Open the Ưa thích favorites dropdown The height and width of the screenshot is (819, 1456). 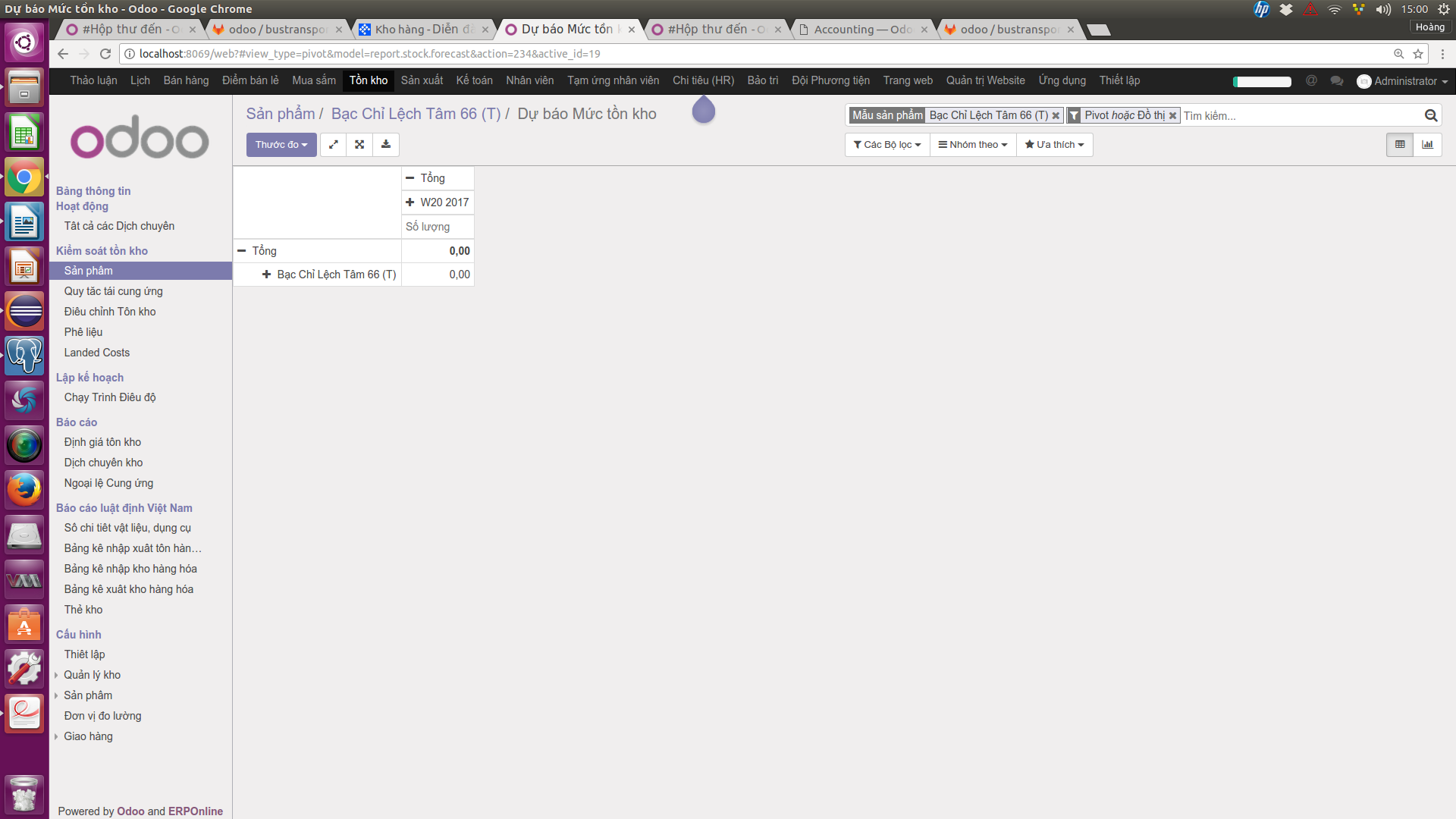coord(1054,145)
